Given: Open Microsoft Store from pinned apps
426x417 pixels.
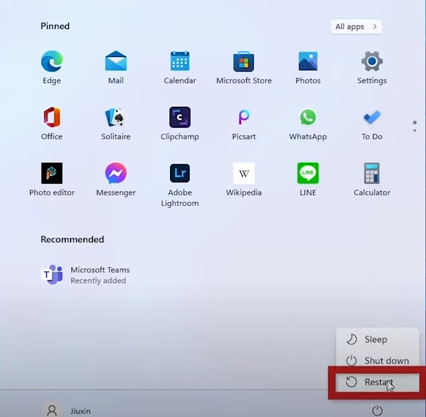Looking at the screenshot, I should click(244, 61).
